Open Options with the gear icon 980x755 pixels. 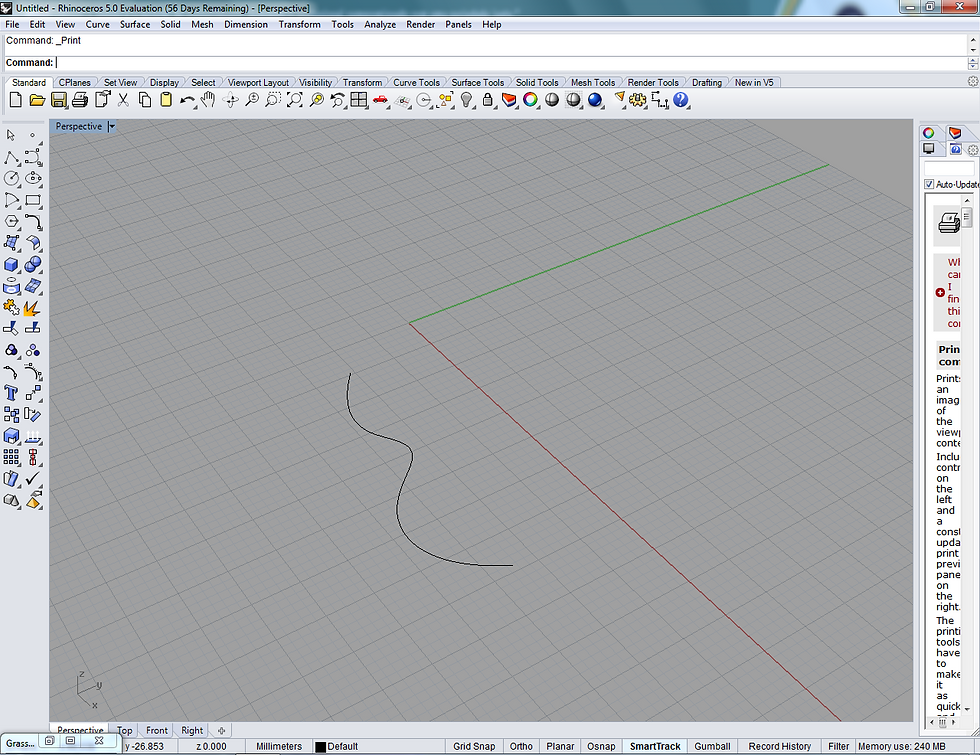click(638, 100)
